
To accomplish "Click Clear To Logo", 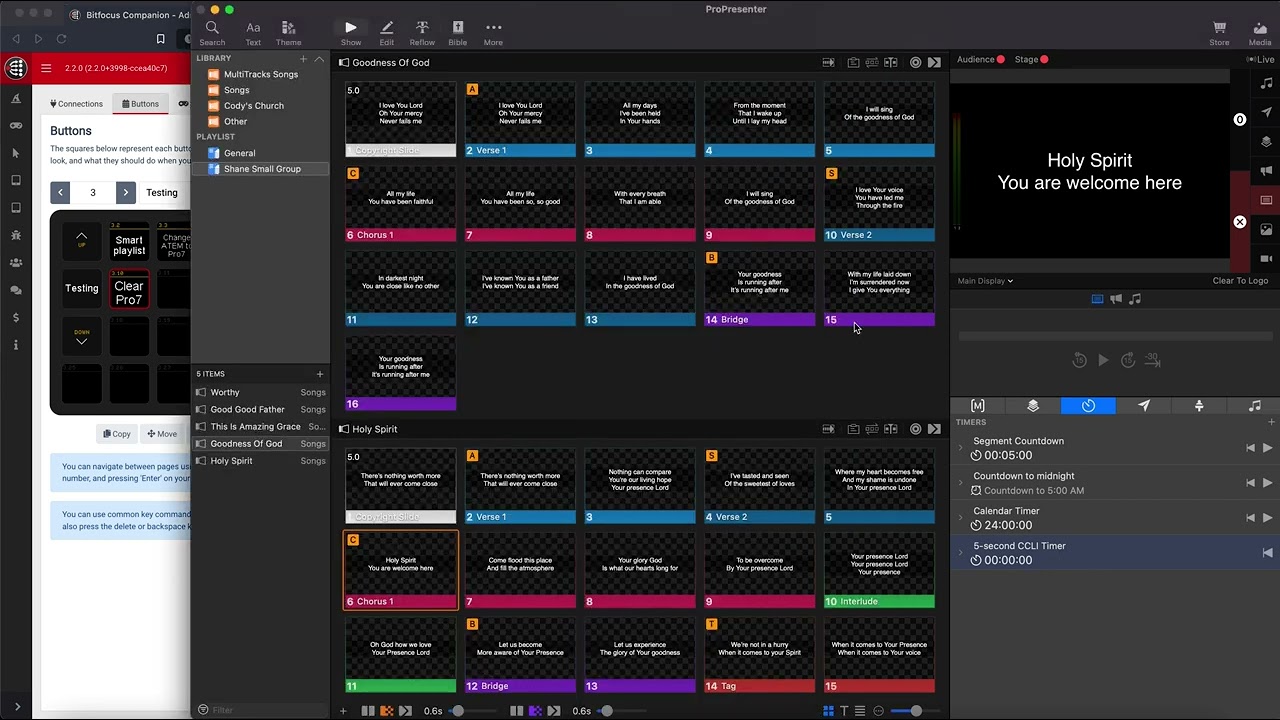I will click(x=1240, y=281).
